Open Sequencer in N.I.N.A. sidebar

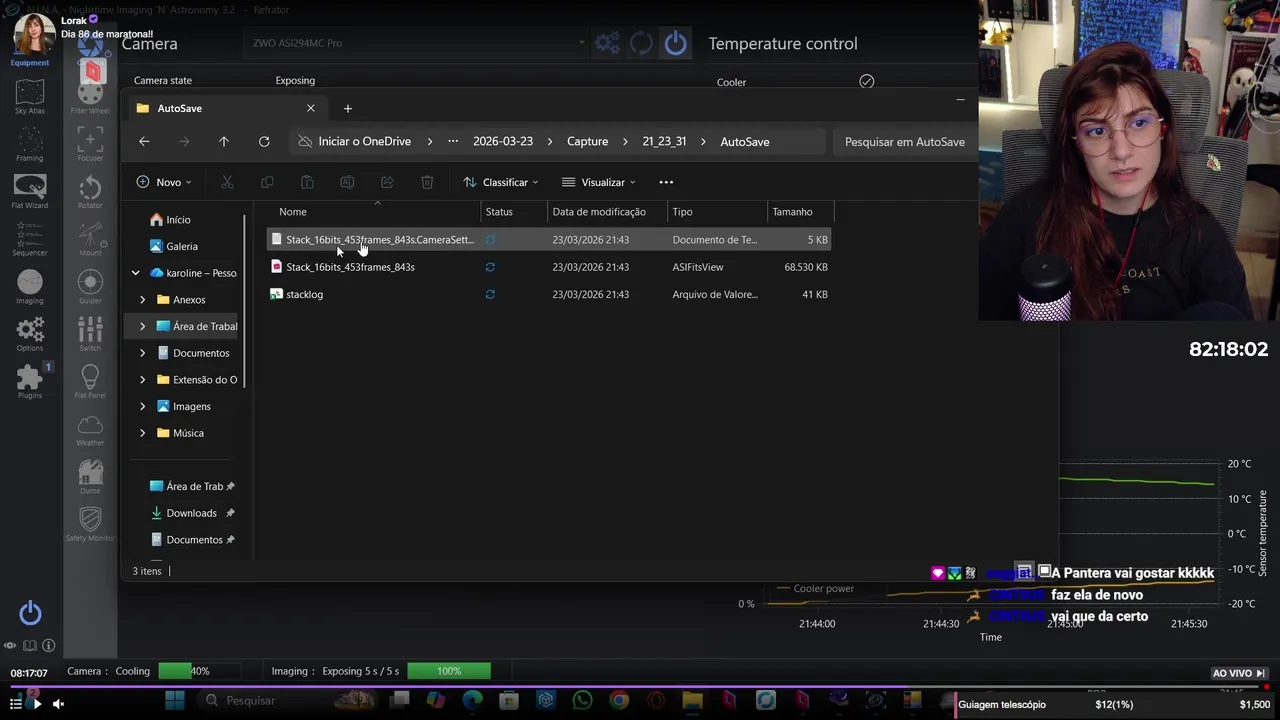[x=29, y=239]
